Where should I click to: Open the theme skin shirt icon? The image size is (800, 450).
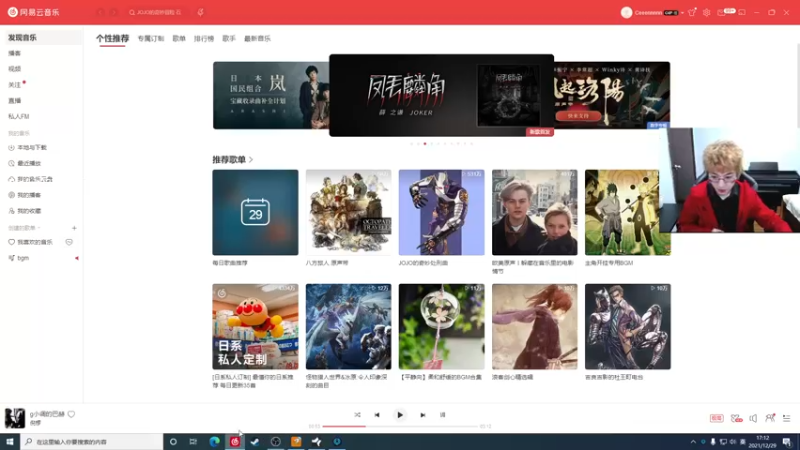(x=692, y=12)
